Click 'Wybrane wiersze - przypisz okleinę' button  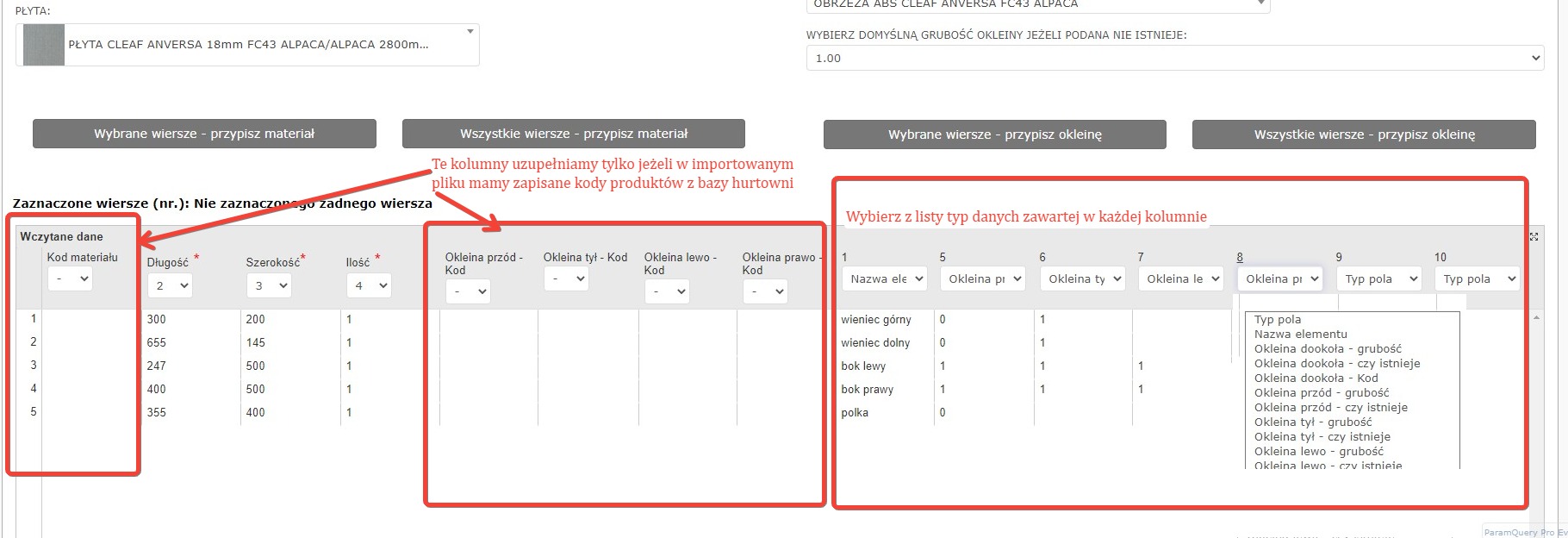(994, 134)
